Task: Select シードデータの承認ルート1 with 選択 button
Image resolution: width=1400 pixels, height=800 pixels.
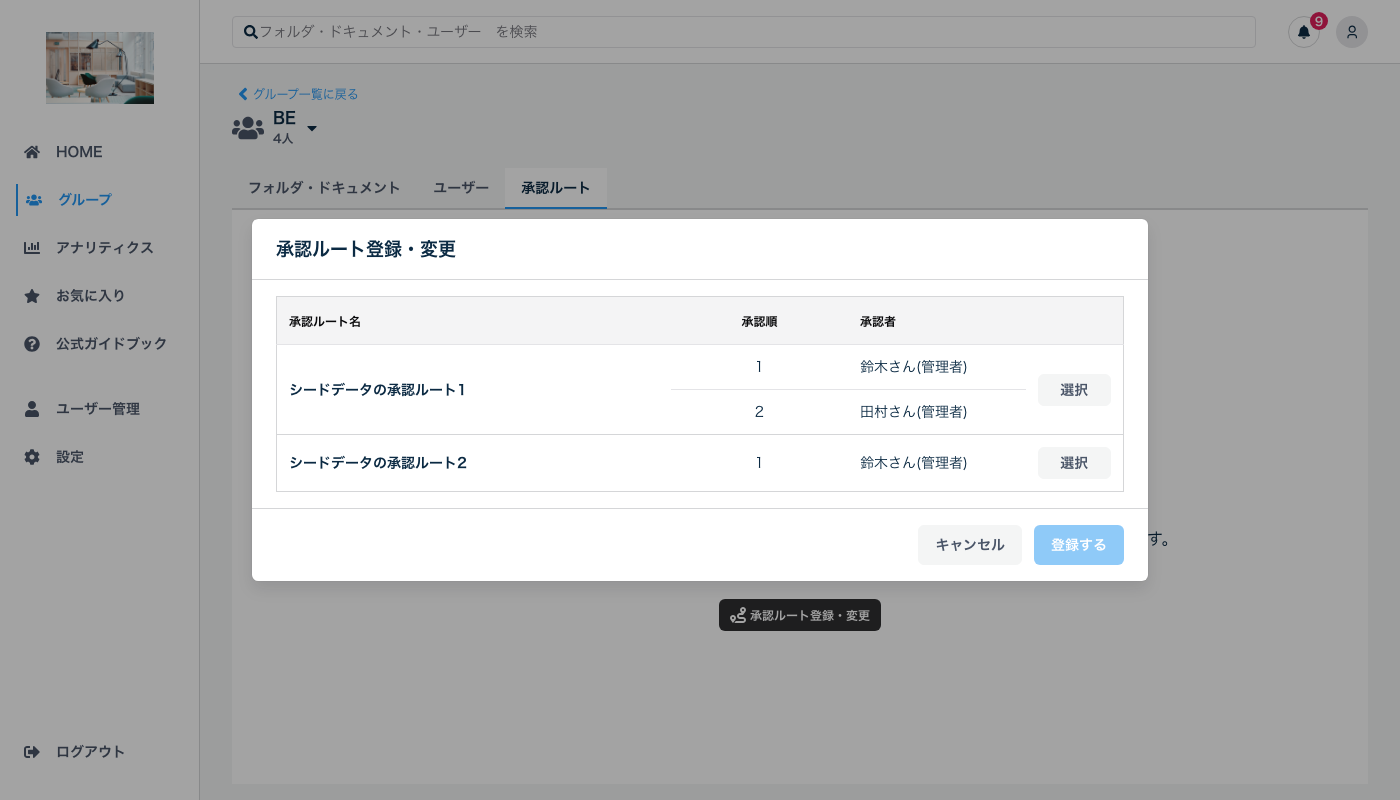Action: [x=1074, y=390]
